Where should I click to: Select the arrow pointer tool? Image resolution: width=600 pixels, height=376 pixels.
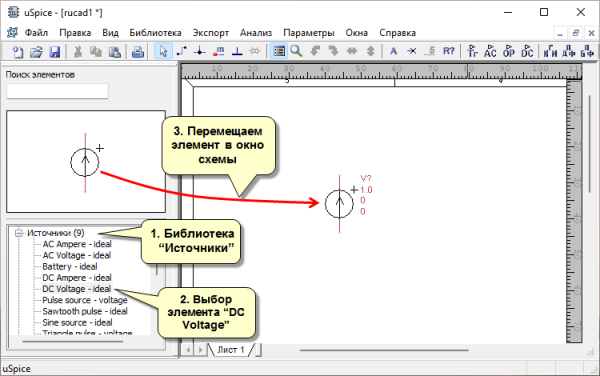point(163,51)
